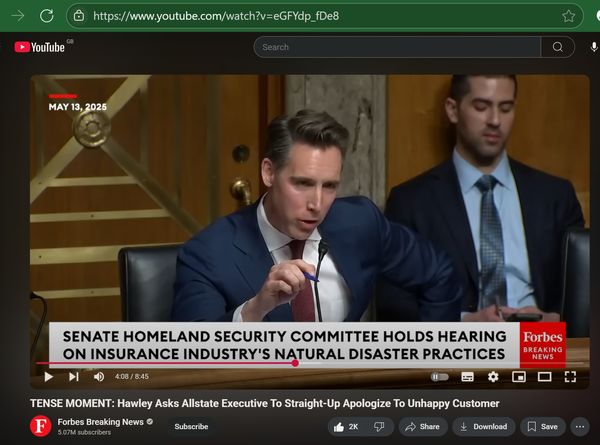Viewport: 600px width, 445px height.
Task: Dislike the video
Action: click(379, 427)
